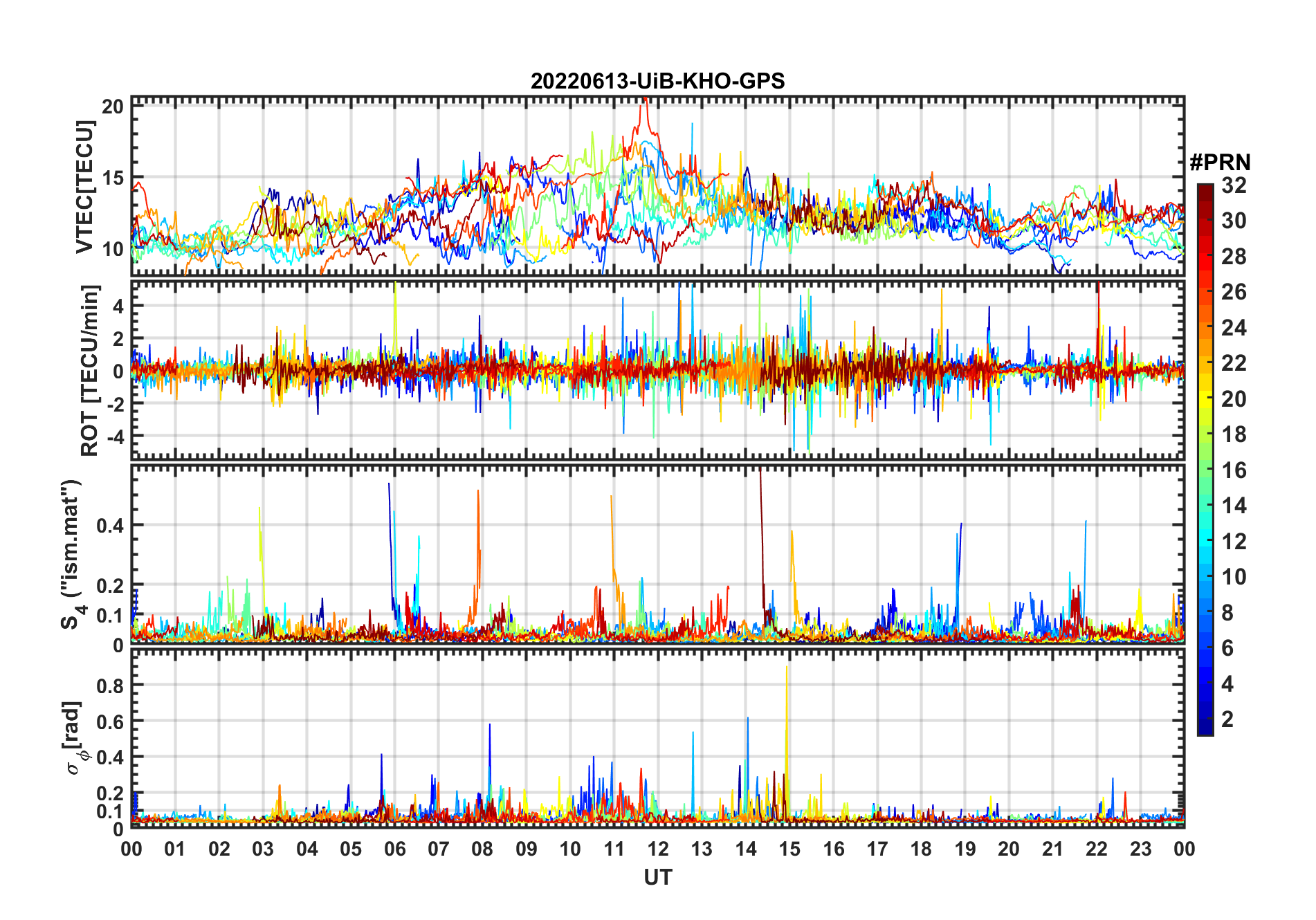1316x920 pixels.
Task: Click the UT x-axis label
Action: 657,878
